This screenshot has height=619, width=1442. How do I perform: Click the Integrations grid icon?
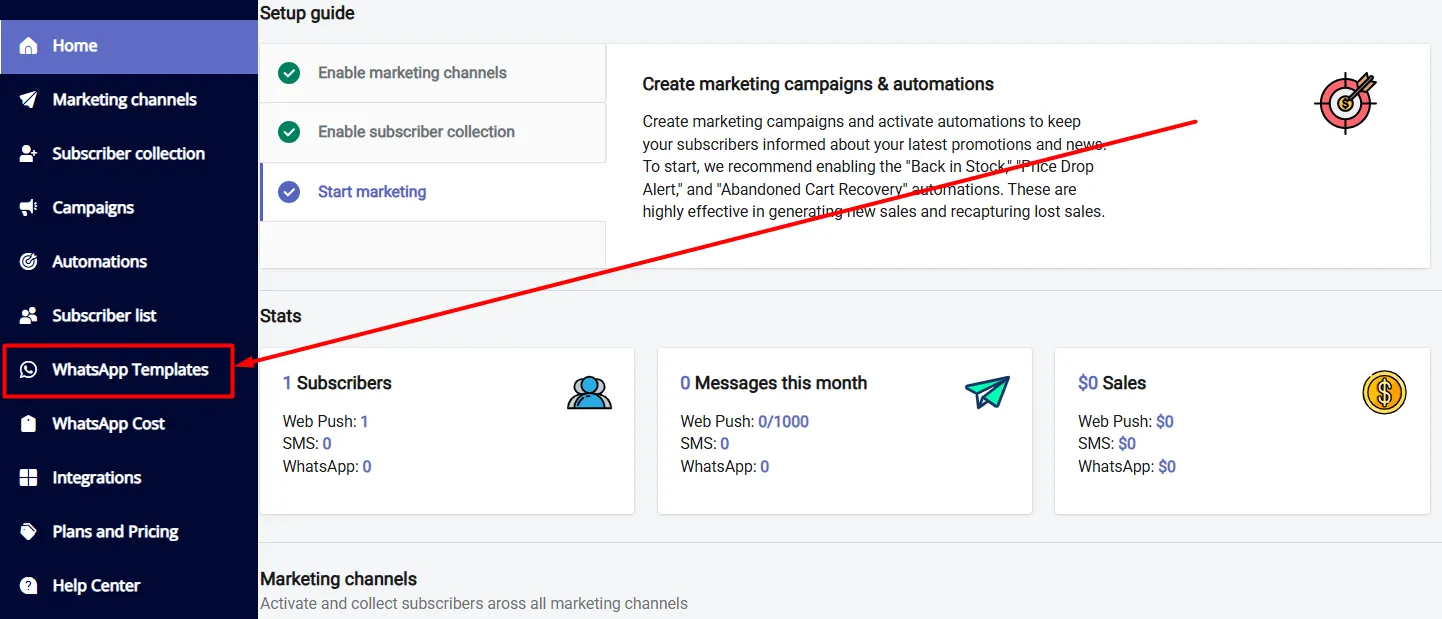pyautogui.click(x=28, y=478)
